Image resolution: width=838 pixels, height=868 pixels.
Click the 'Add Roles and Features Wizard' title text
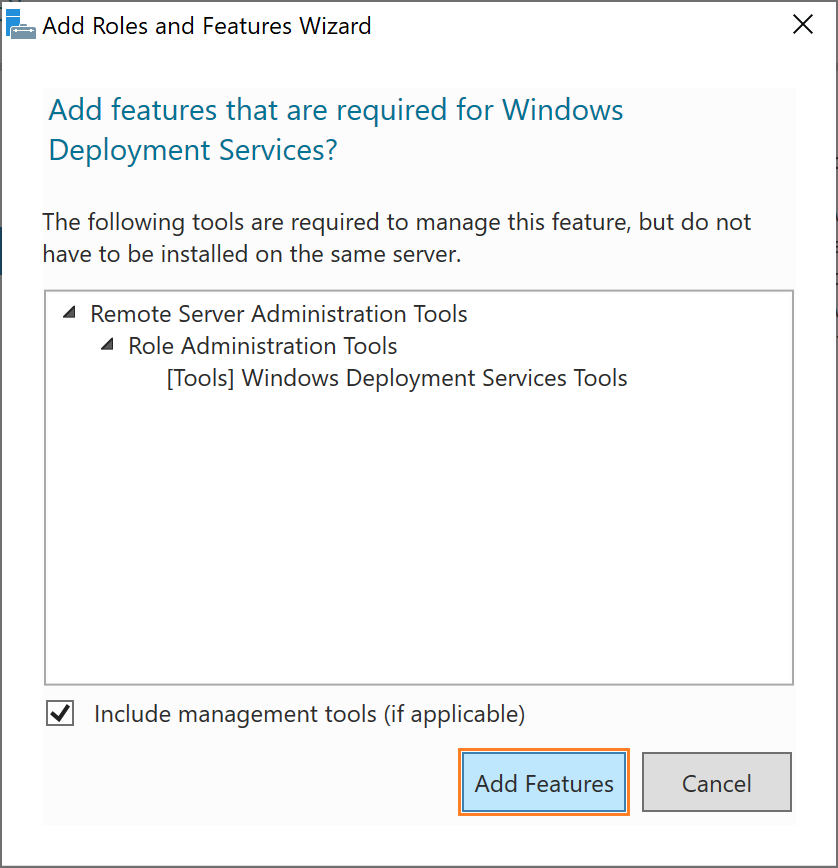[x=206, y=26]
